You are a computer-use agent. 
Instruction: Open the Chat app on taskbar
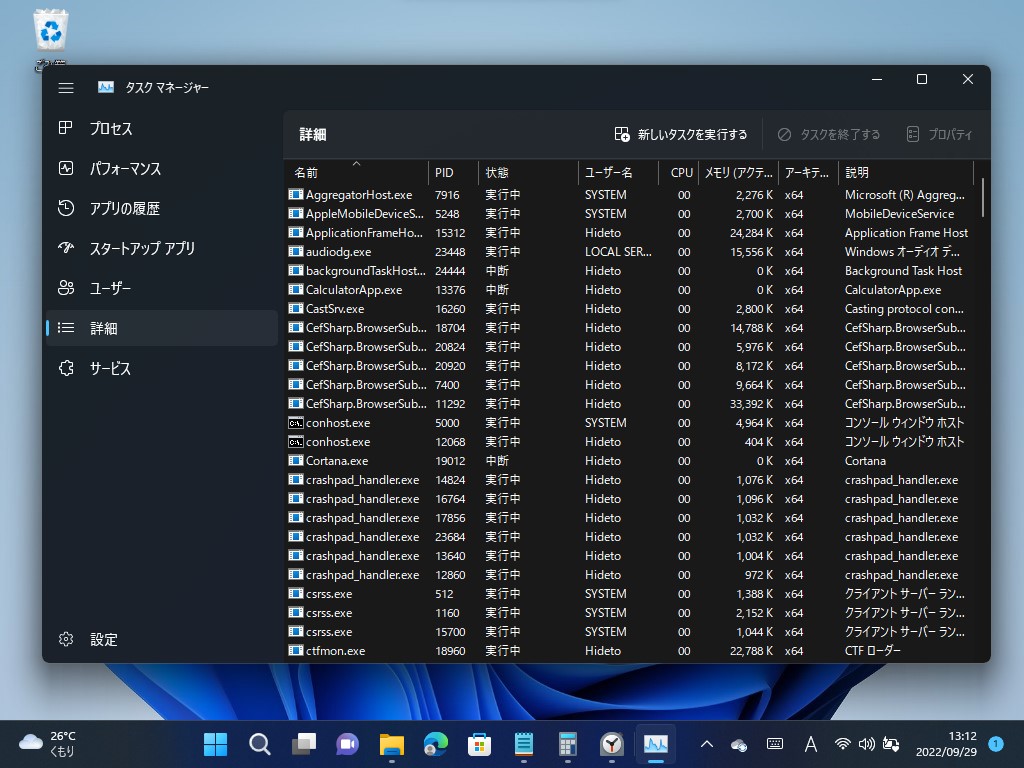[x=347, y=744]
